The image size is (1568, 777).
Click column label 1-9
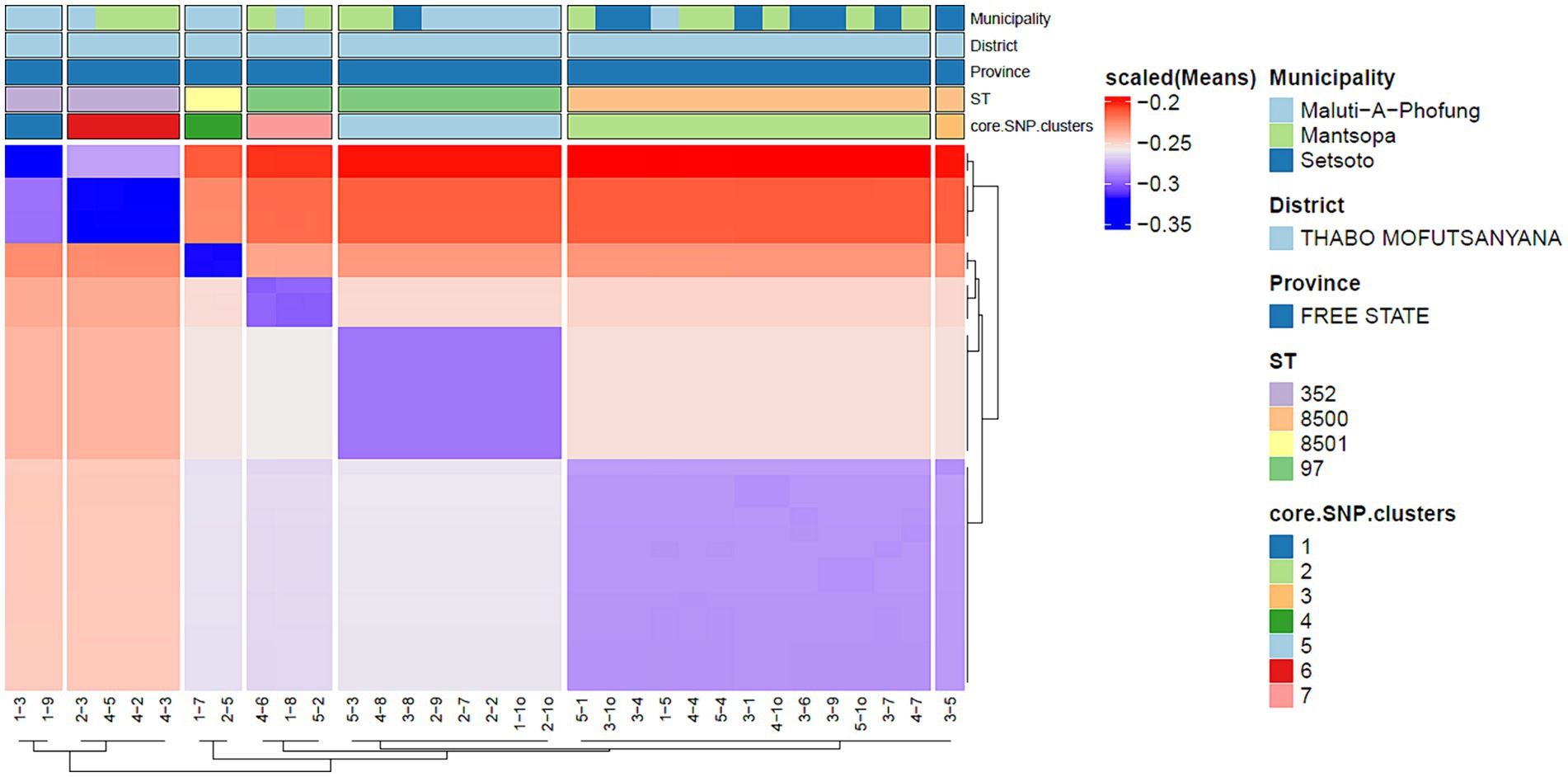[x=48, y=709]
